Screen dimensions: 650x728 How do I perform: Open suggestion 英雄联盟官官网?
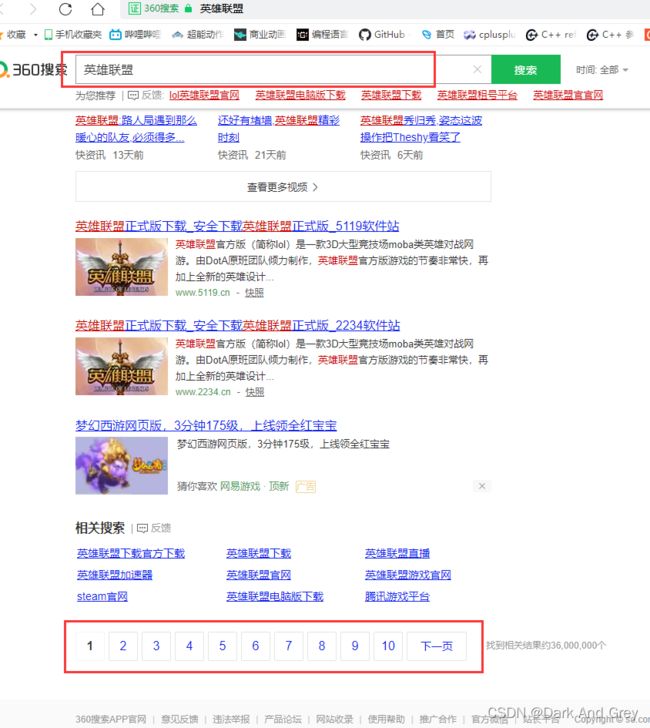[568, 95]
